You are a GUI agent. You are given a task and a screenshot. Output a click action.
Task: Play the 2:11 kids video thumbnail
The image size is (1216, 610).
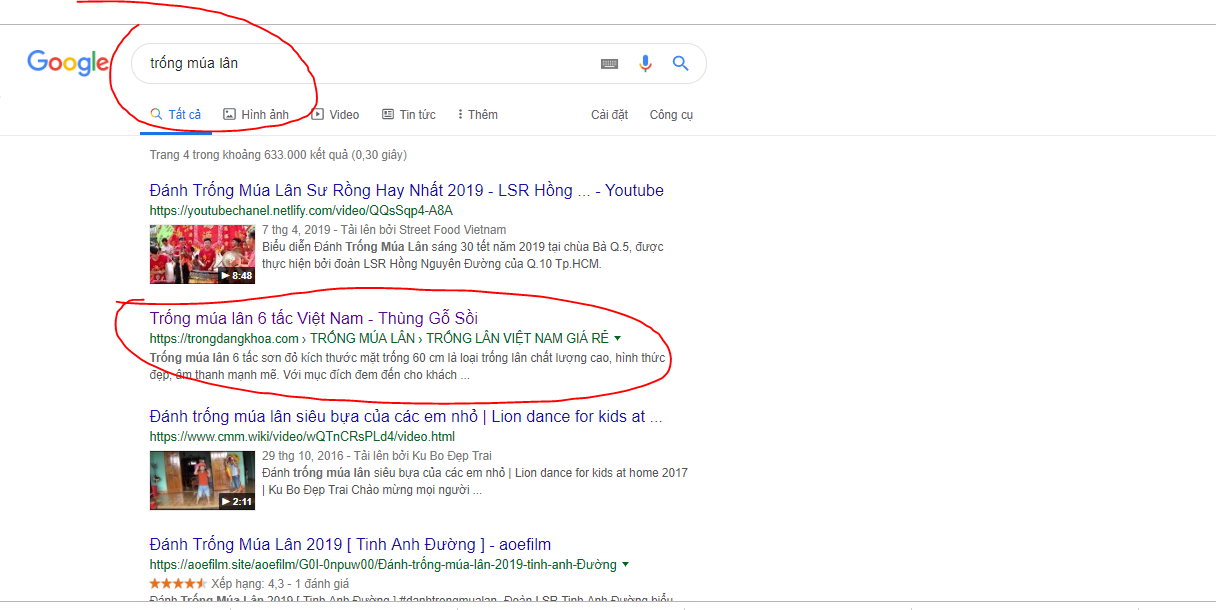click(x=202, y=480)
